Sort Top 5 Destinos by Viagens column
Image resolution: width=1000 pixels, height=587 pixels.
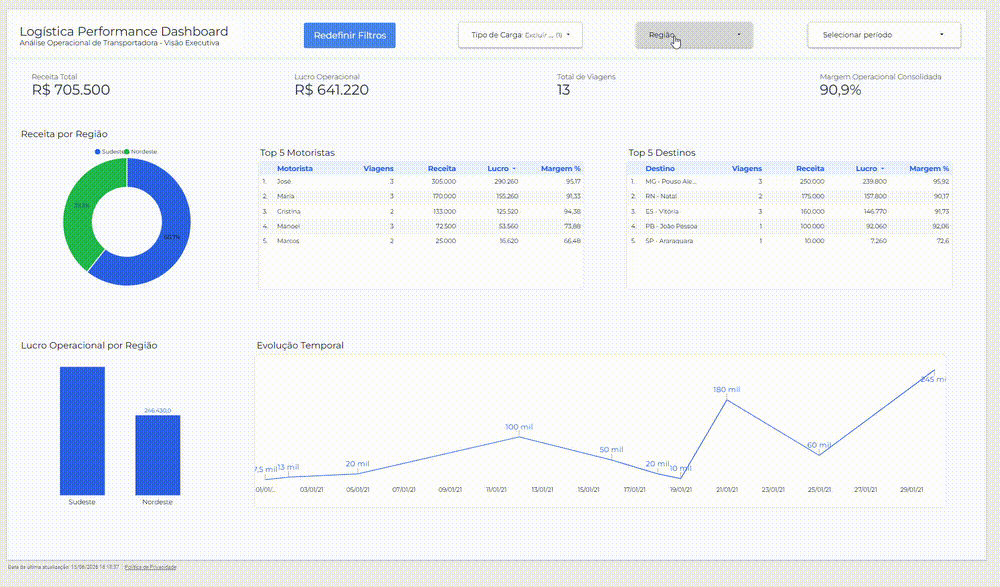coord(747,168)
